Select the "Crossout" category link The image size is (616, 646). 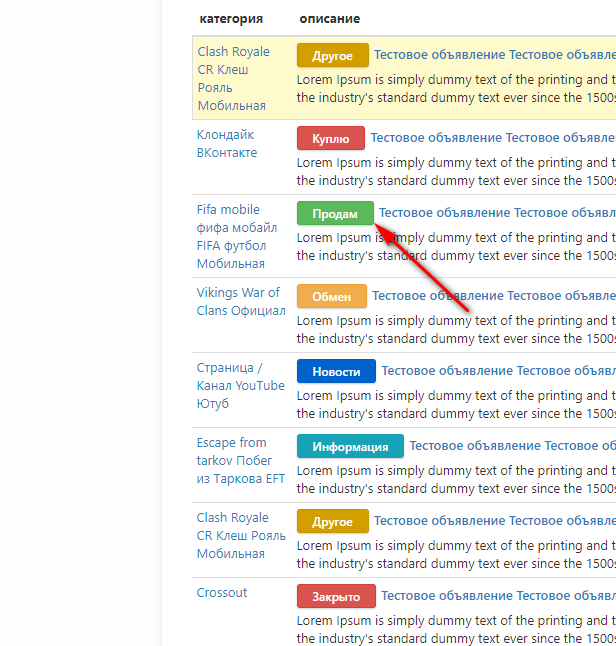tap(222, 593)
